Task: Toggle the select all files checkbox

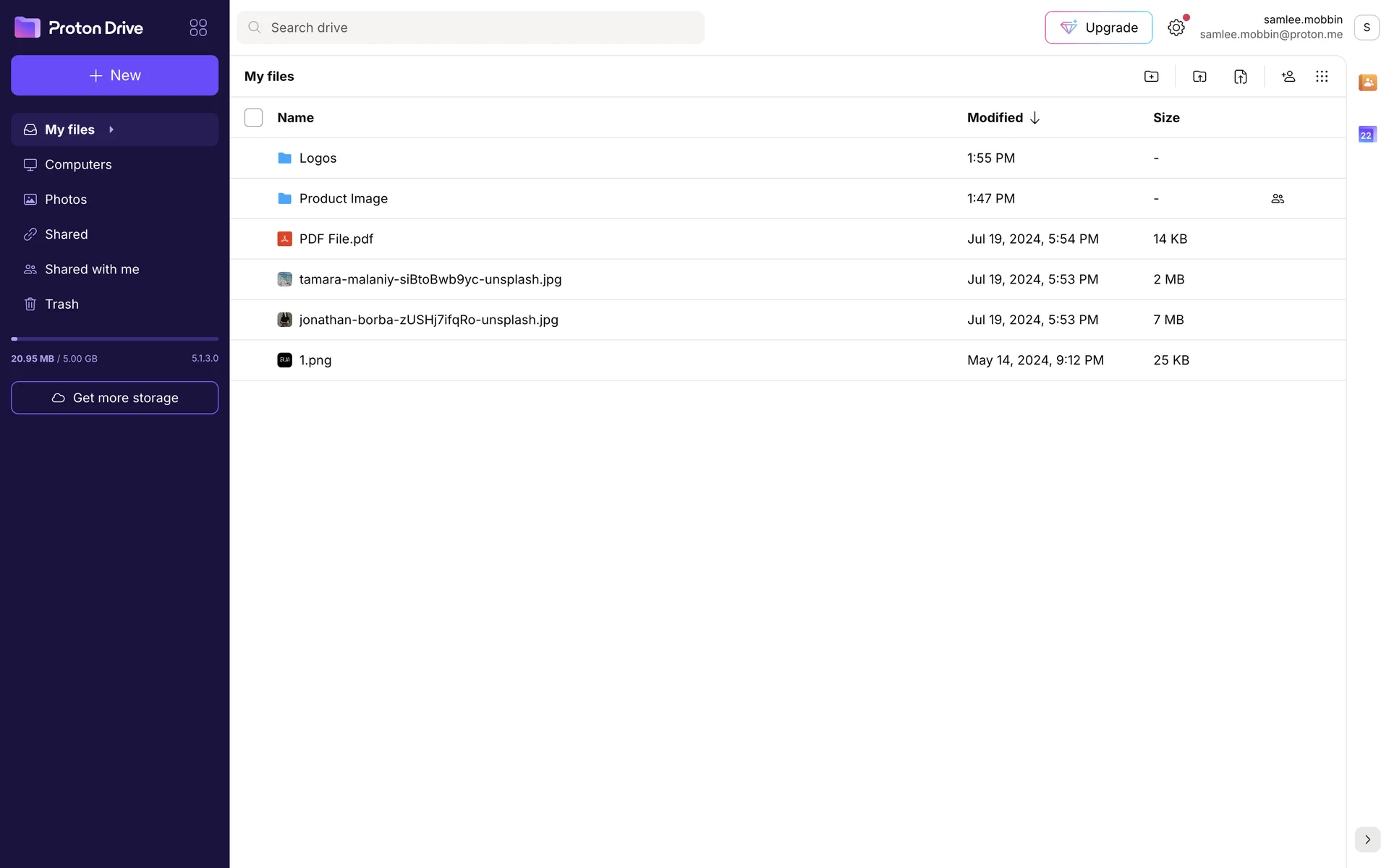Action: point(253,118)
